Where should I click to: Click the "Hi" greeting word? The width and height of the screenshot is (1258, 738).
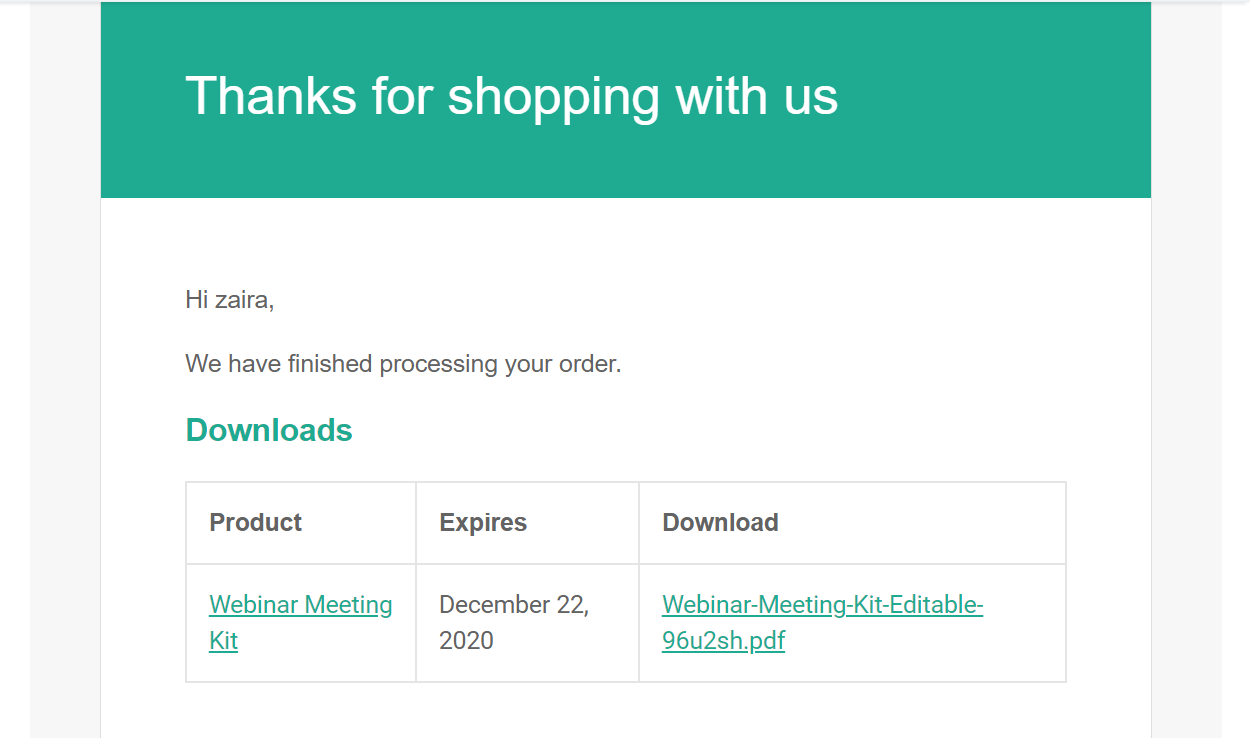[196, 299]
